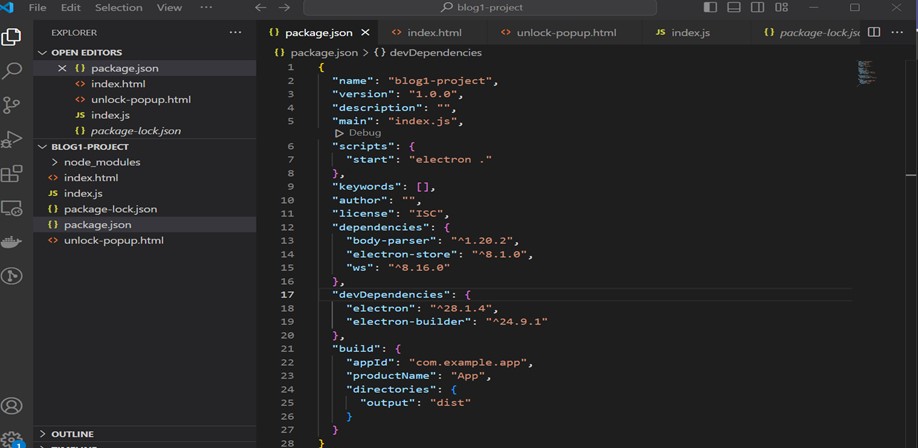918x448 pixels.
Task: Toggle the bottom panel visibility
Action: pos(733,7)
